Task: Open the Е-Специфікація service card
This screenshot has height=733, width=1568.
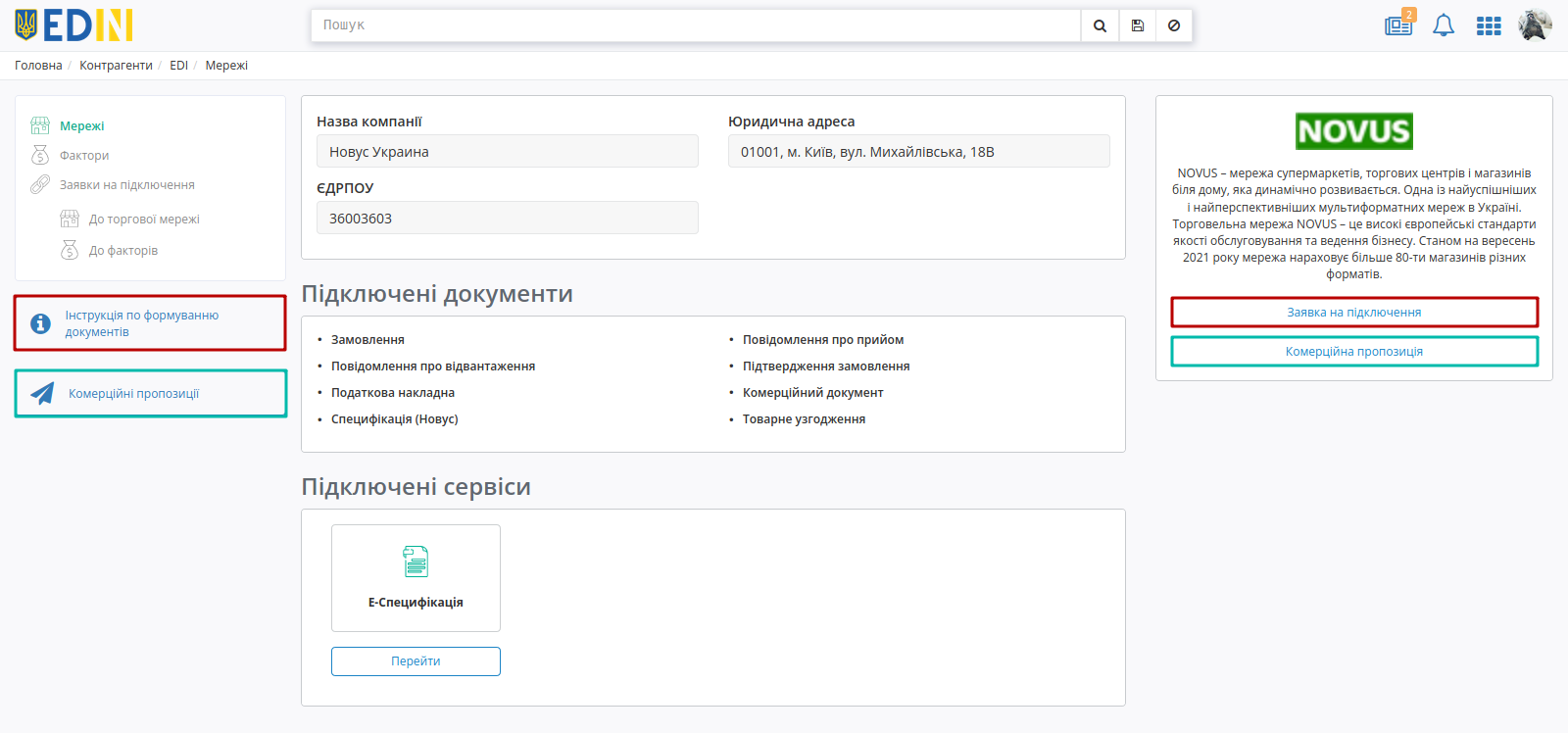Action: 416,578
